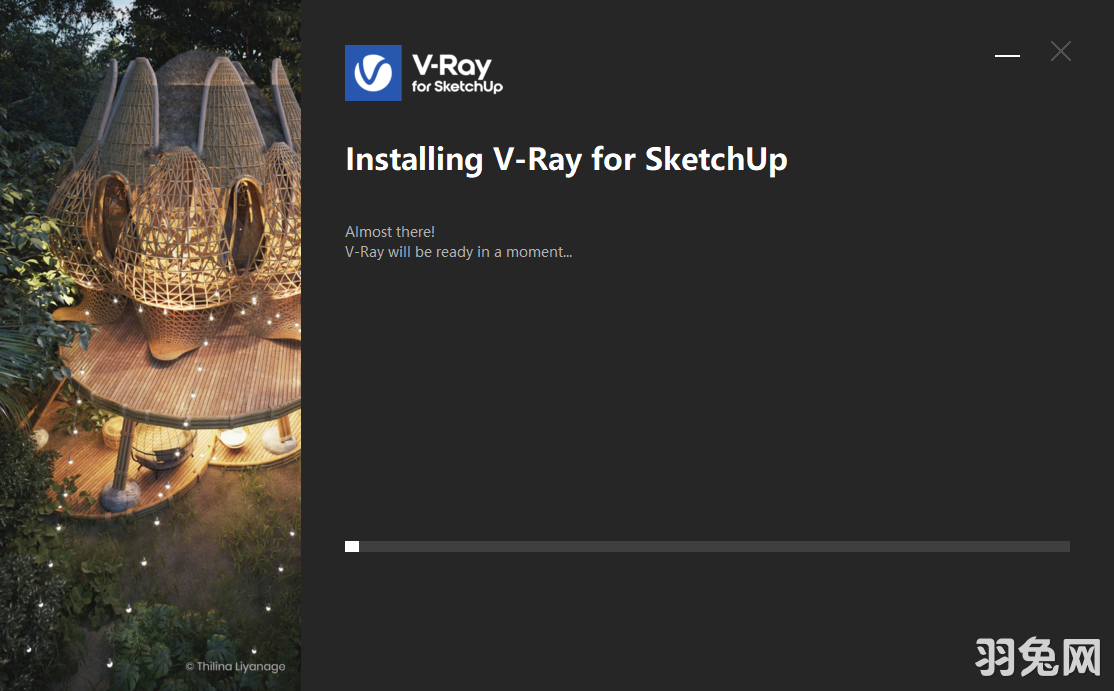Click the X close icon top right
The image size is (1114, 691).
coord(1060,51)
